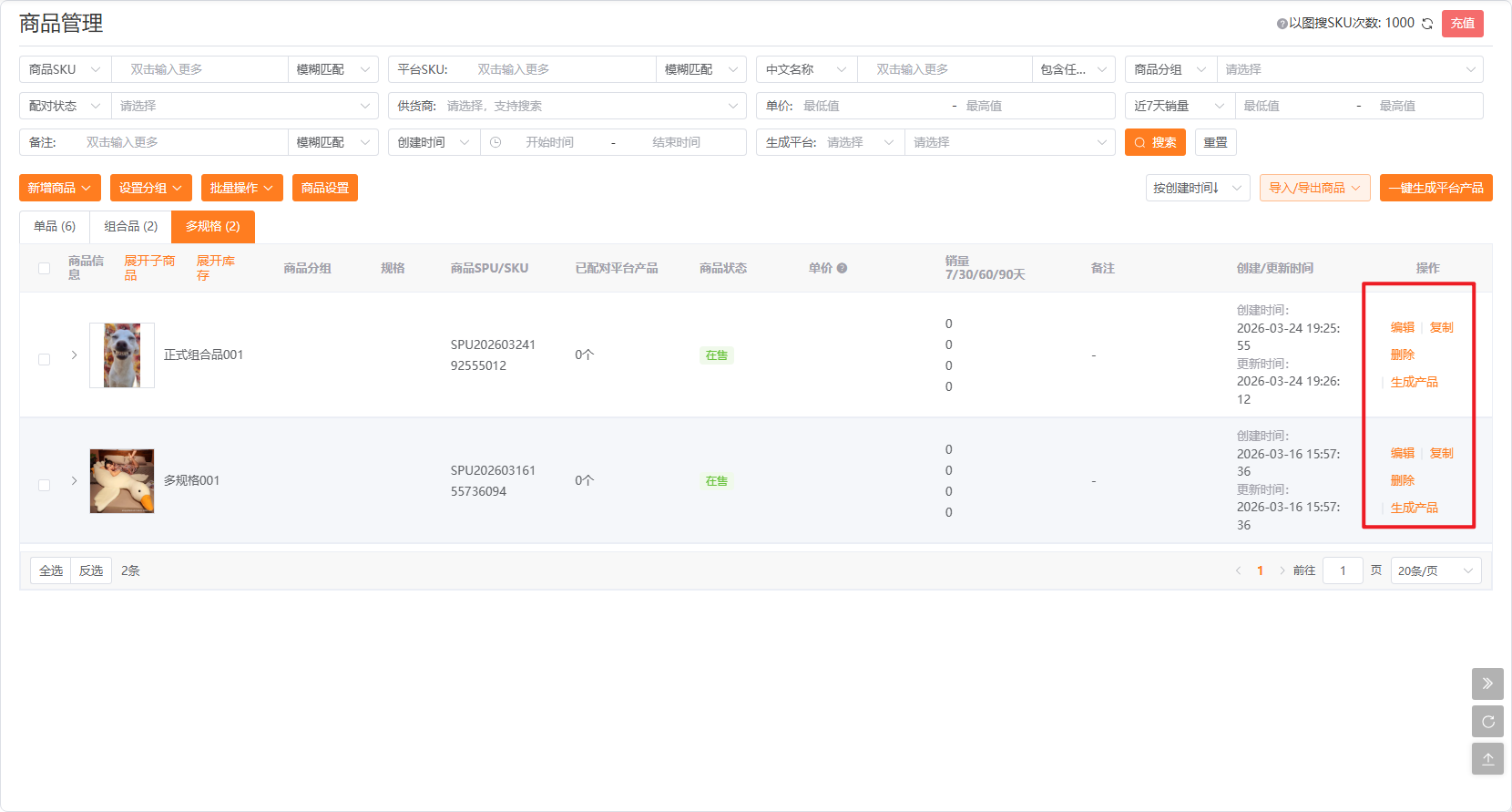Click the double-arrow collapse icon at bottom right
1512x812 pixels.
[x=1487, y=684]
